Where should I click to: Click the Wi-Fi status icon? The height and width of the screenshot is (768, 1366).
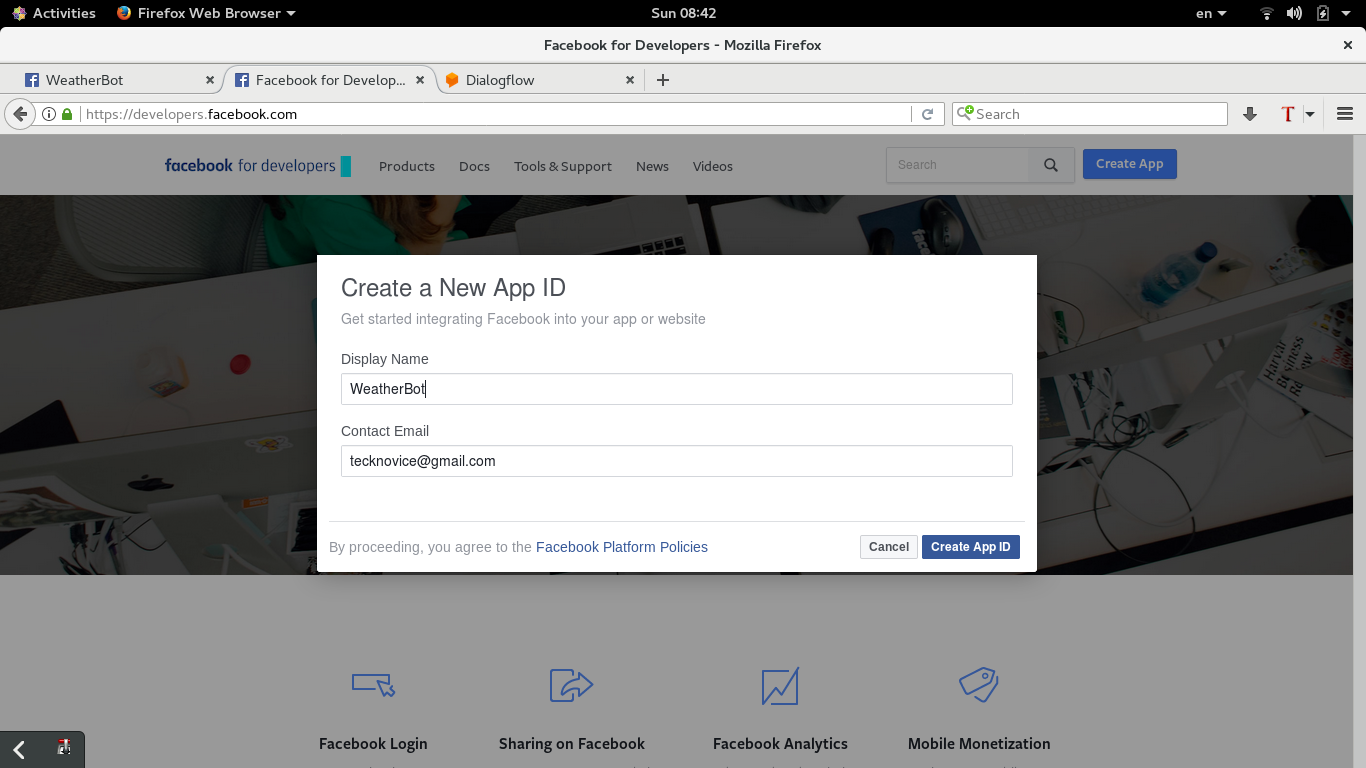click(1267, 13)
